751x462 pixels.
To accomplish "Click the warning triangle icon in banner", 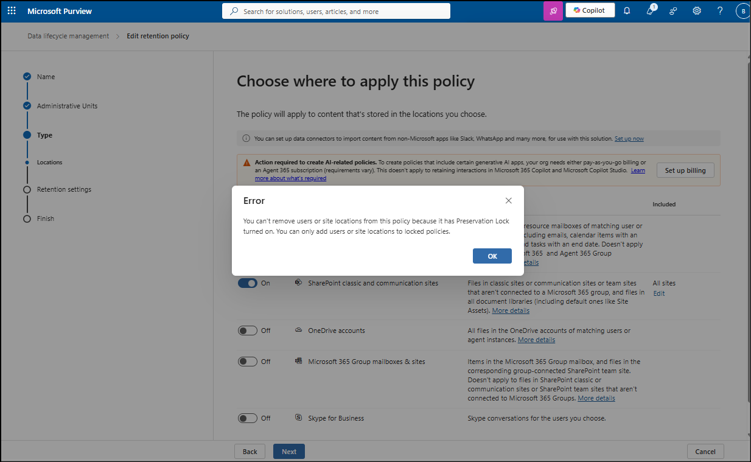I will pos(247,163).
